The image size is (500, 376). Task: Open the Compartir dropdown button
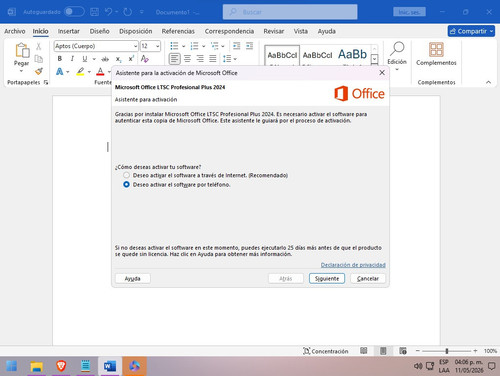[x=471, y=31]
